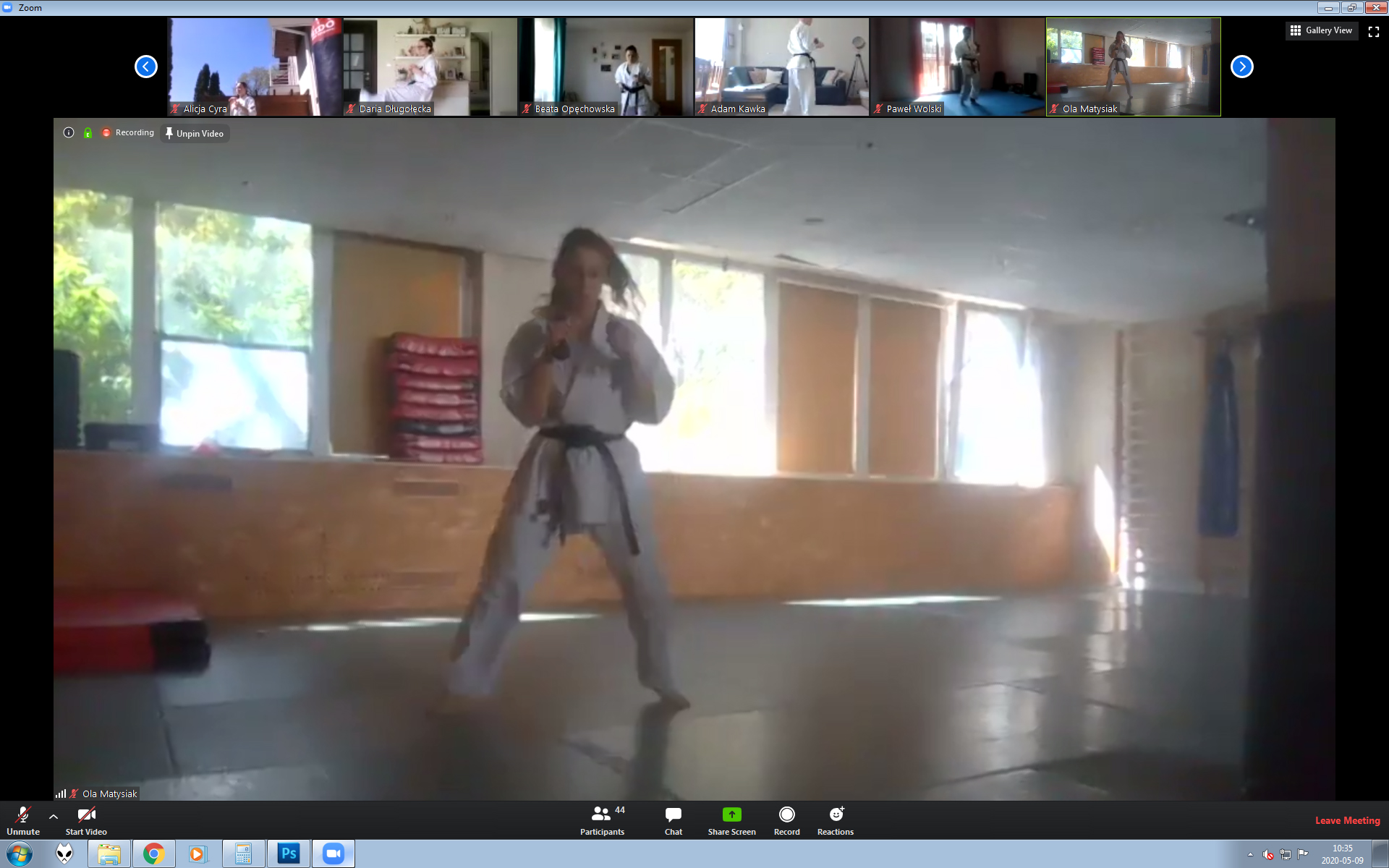Open the Participants panel
1389x868 pixels.
[603, 821]
